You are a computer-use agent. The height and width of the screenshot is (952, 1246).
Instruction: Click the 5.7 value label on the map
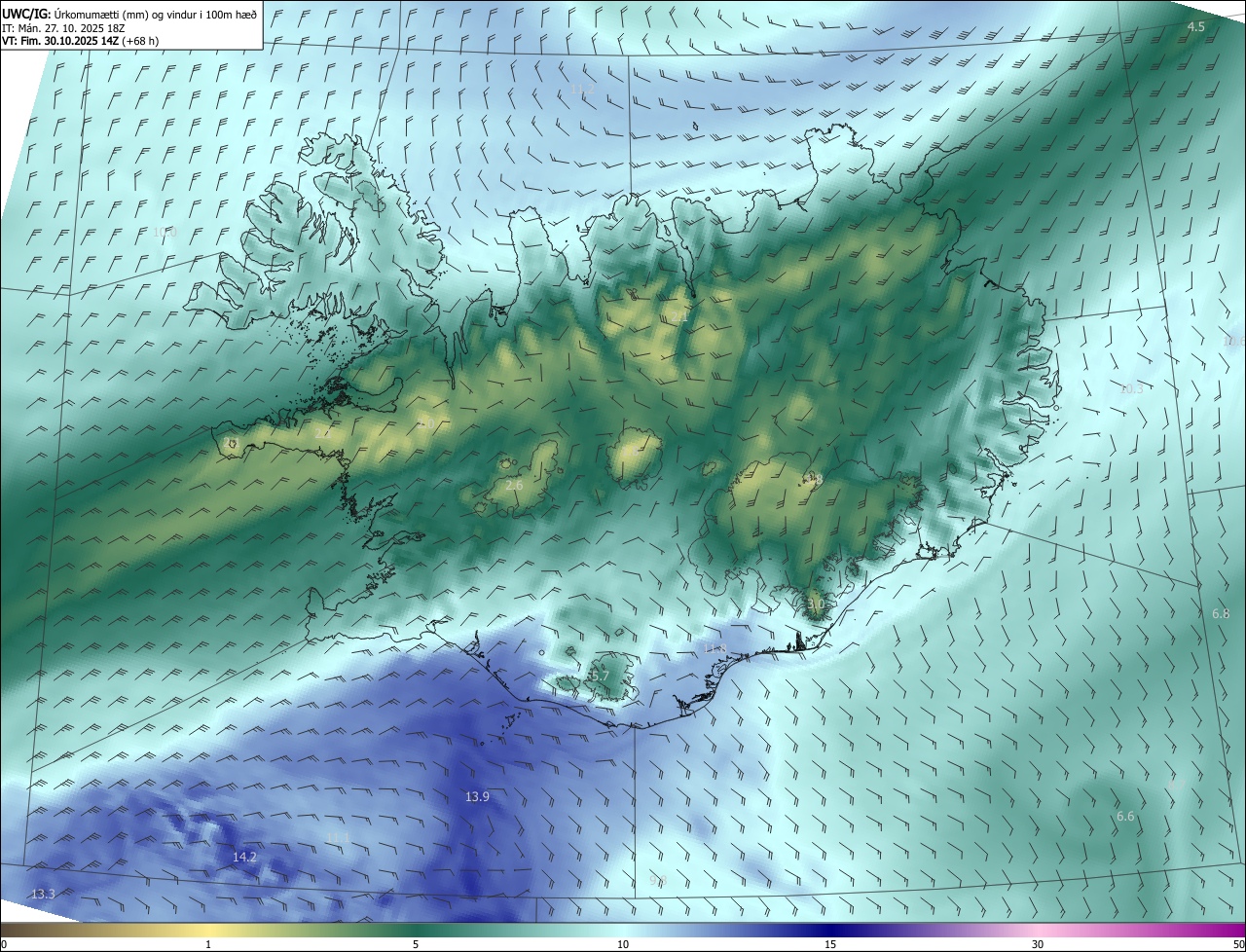point(600,675)
